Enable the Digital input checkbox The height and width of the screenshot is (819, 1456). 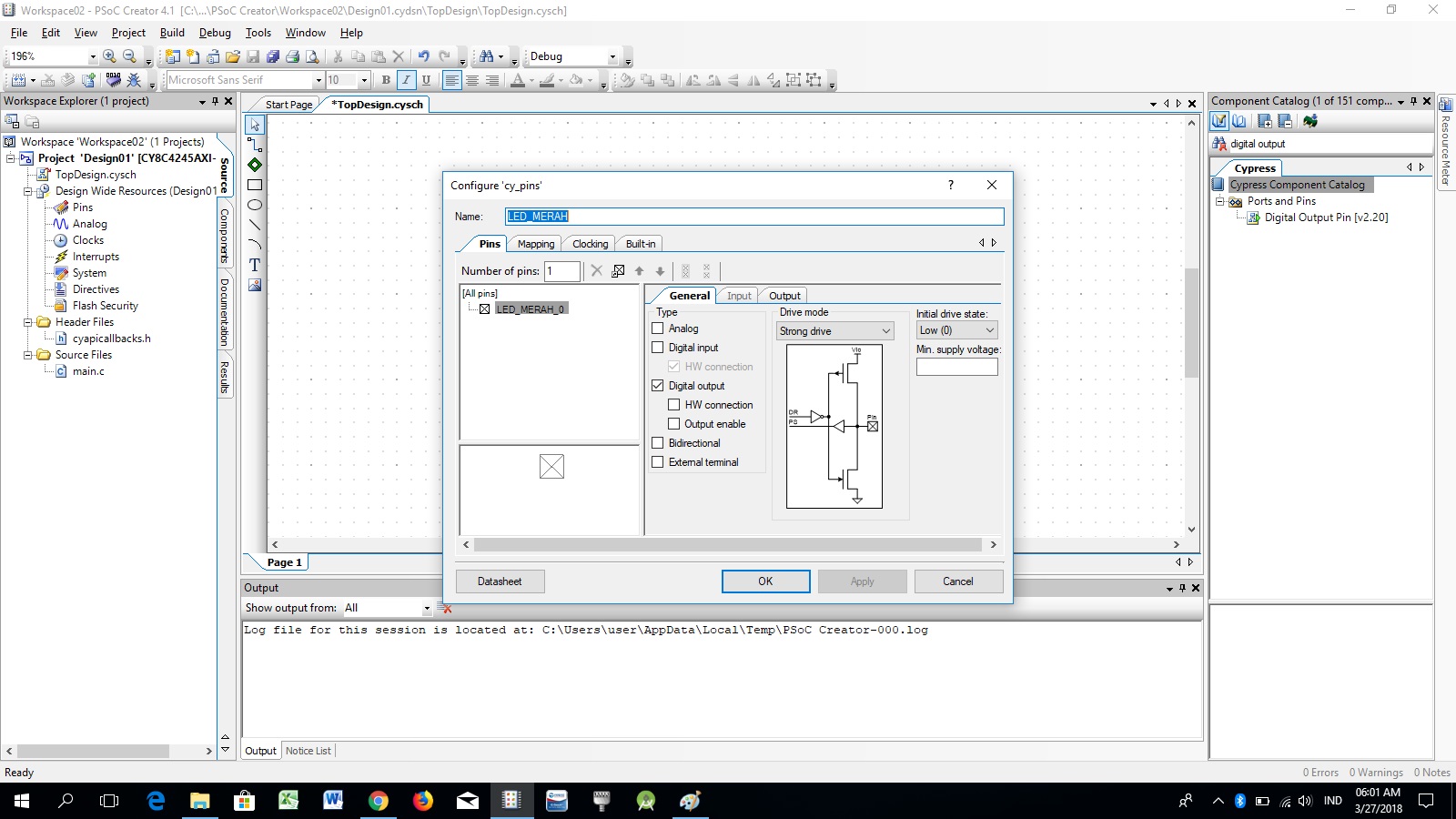click(658, 348)
